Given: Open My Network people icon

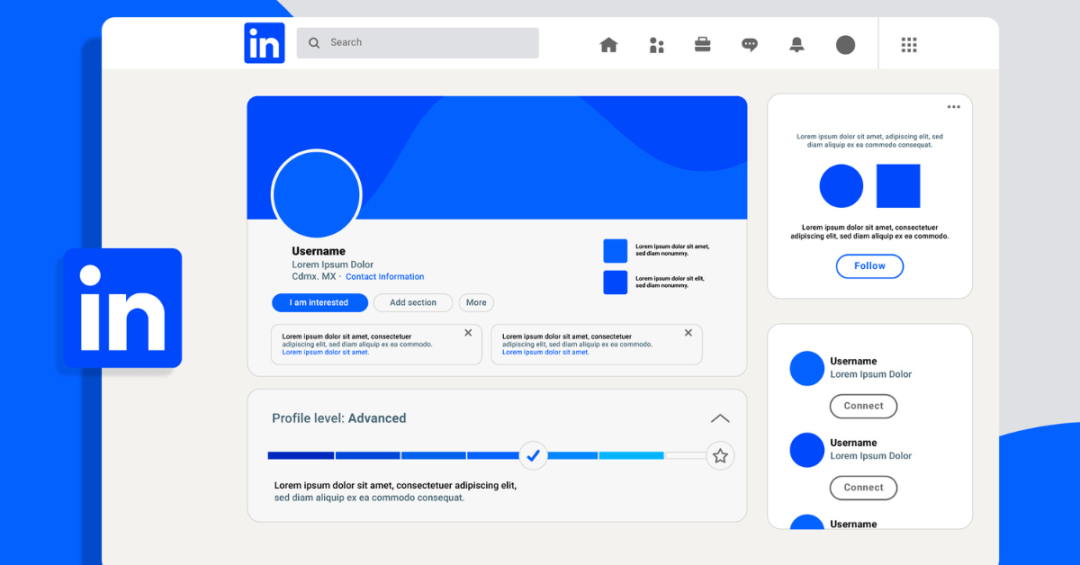Looking at the screenshot, I should click(656, 45).
